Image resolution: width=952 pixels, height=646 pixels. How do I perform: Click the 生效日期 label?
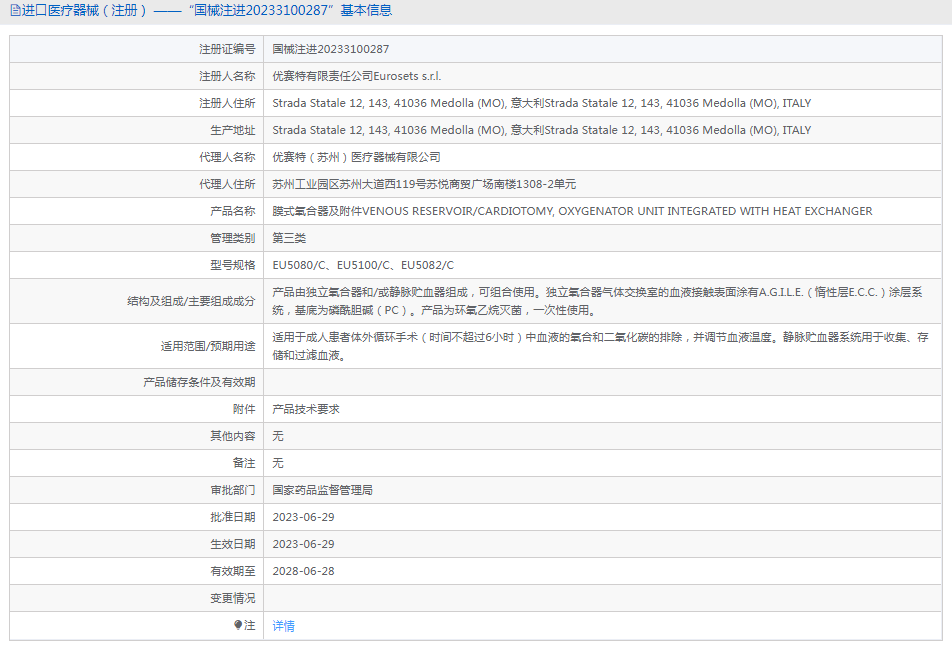tap(233, 544)
